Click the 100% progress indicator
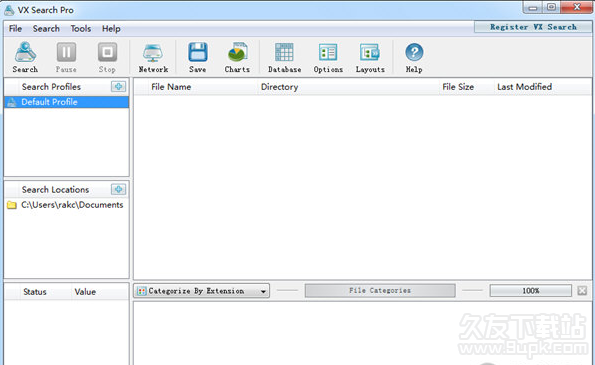 [x=530, y=291]
